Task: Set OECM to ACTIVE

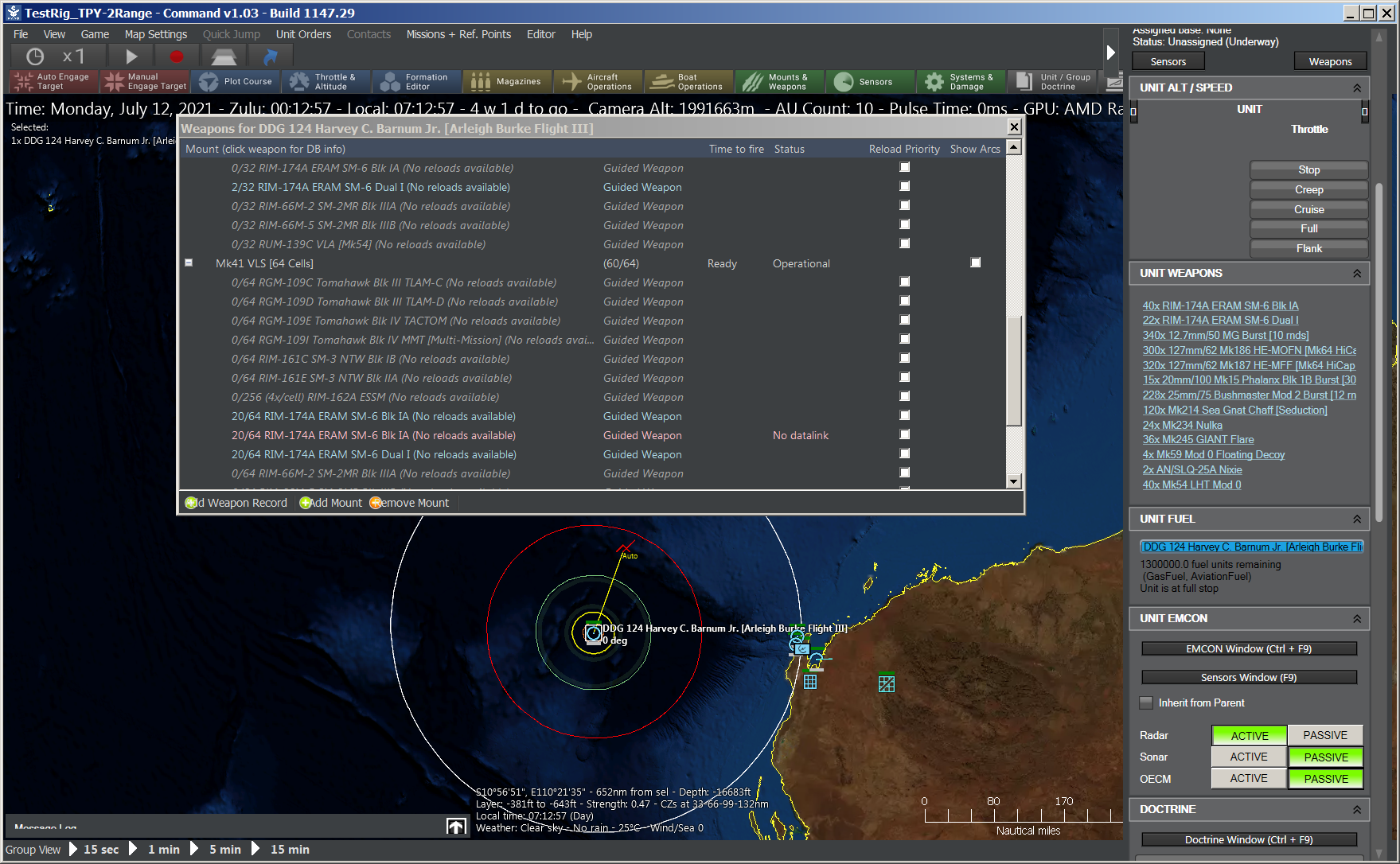Action: [1249, 778]
